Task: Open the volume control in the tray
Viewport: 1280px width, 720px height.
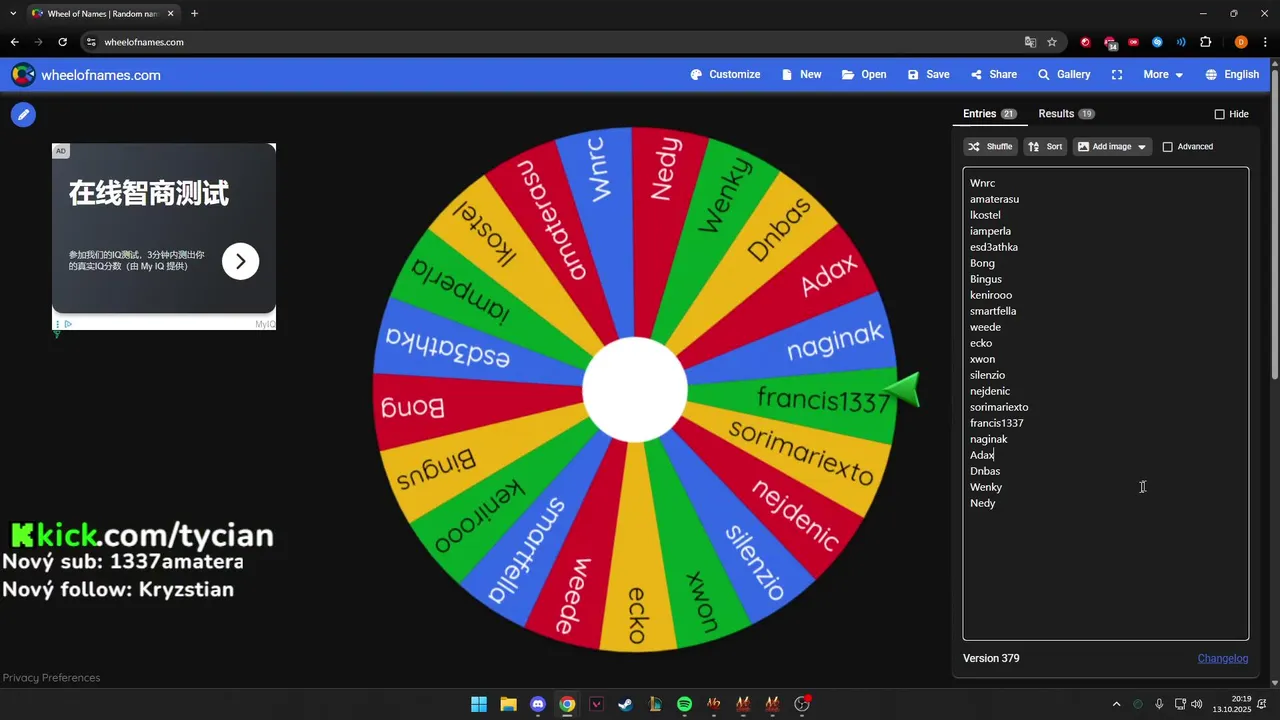Action: click(x=1197, y=704)
